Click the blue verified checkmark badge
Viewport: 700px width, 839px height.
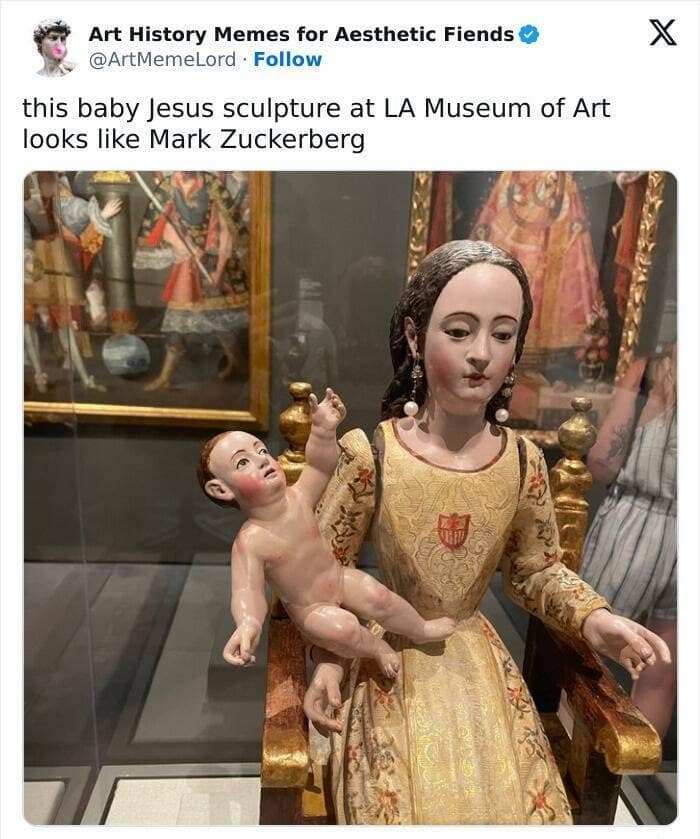pyautogui.click(x=530, y=35)
